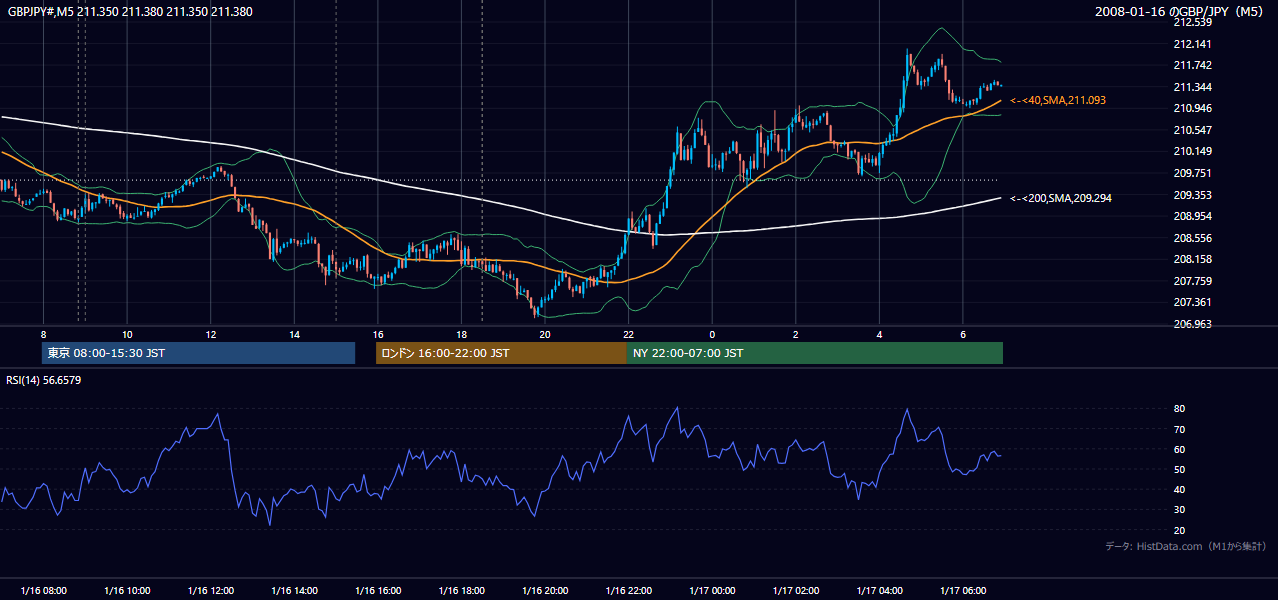Click price axis value 212.141
This screenshot has height=600, width=1278.
pos(1191,44)
